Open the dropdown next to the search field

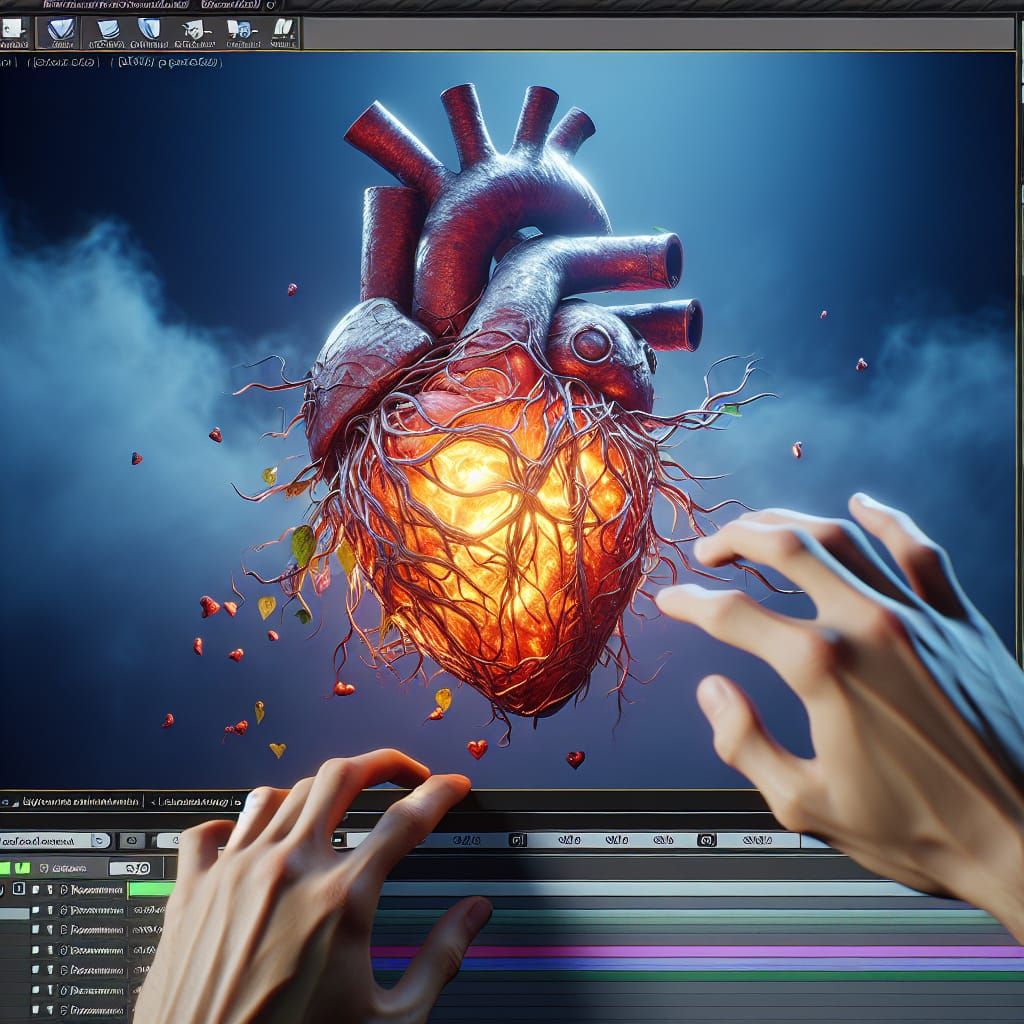[x=97, y=840]
